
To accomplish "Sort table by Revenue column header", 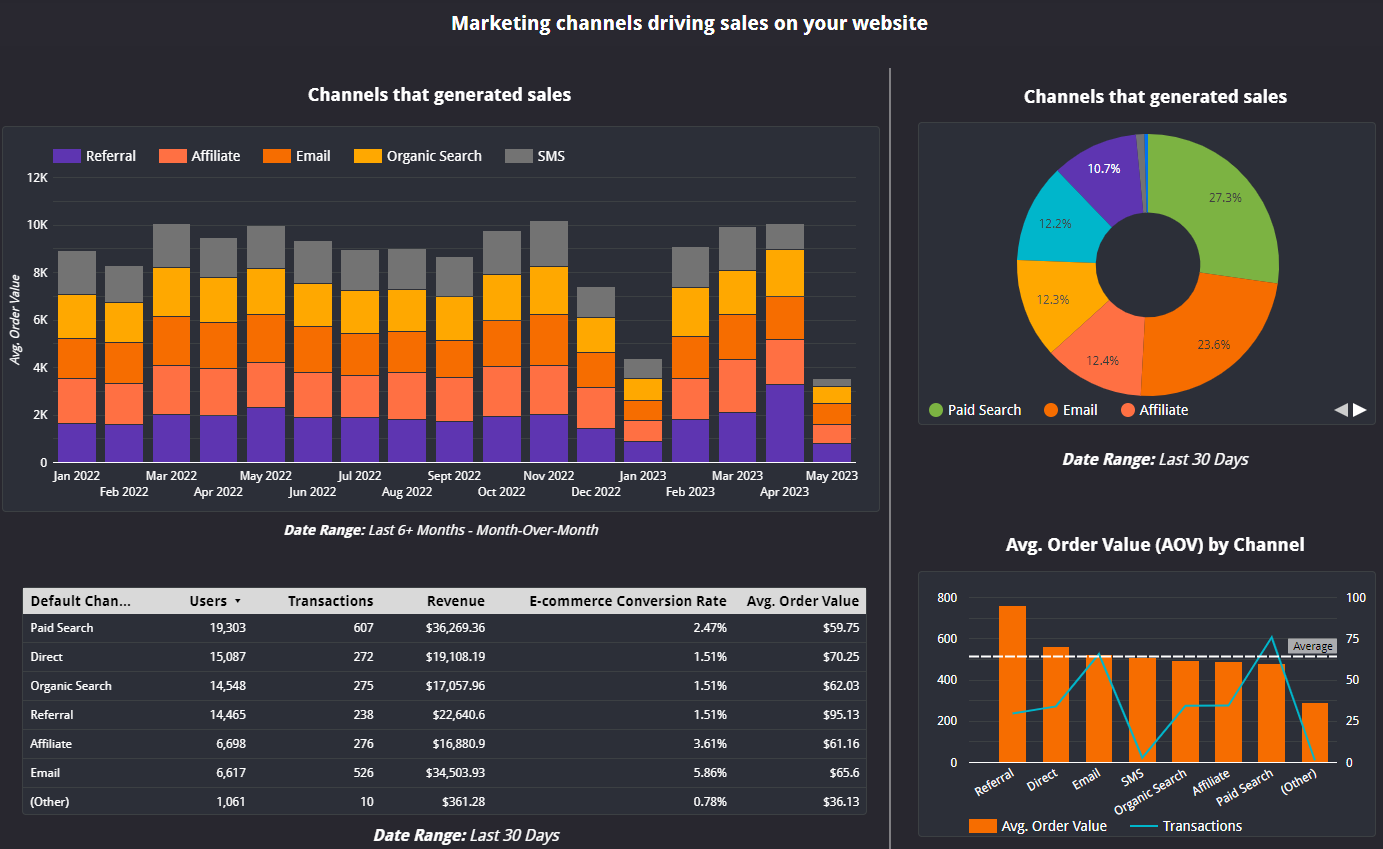I will pos(455,601).
